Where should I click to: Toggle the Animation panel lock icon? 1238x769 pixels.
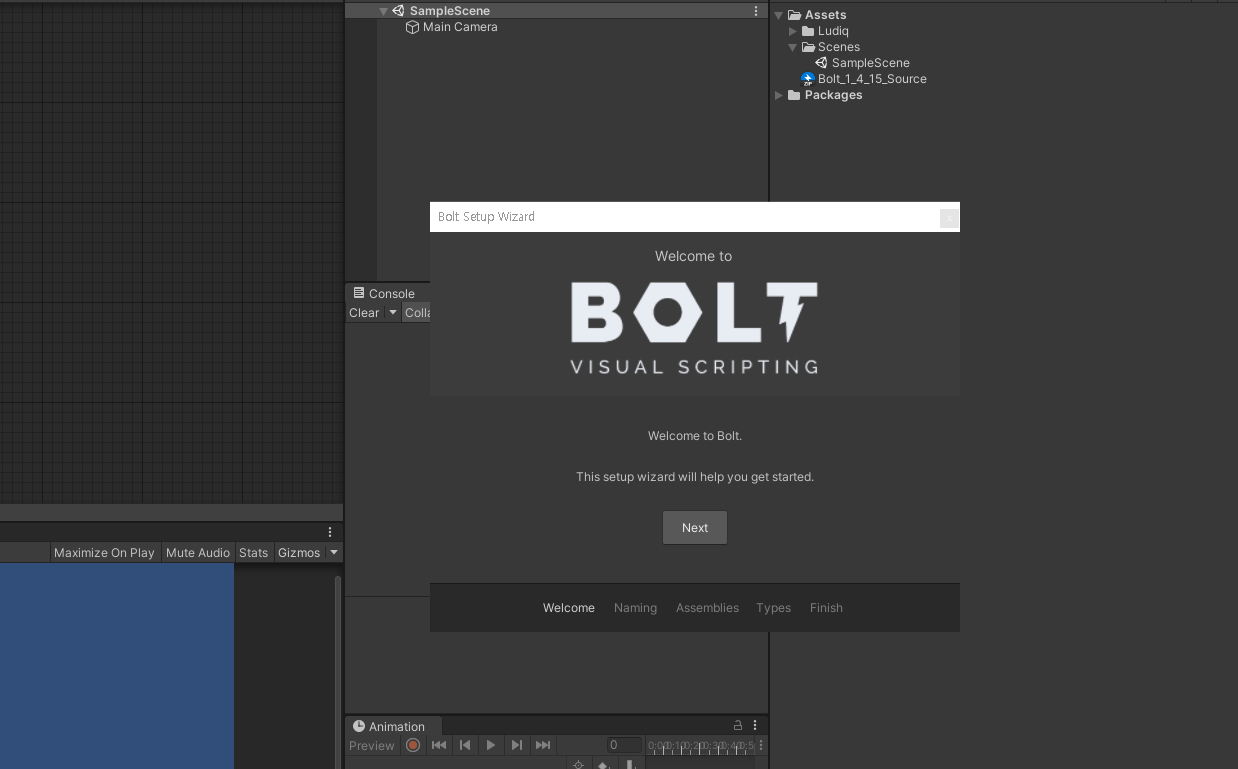[738, 725]
